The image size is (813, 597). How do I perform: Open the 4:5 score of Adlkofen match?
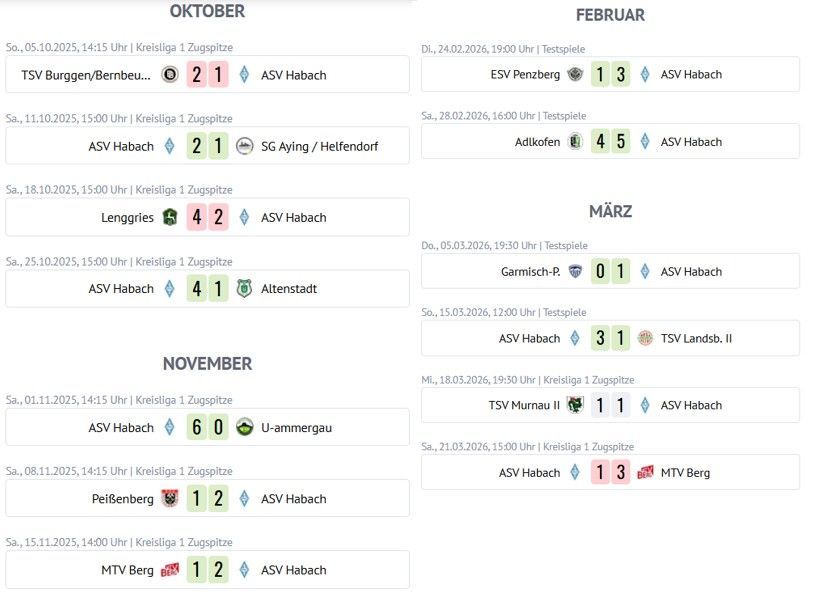610,141
